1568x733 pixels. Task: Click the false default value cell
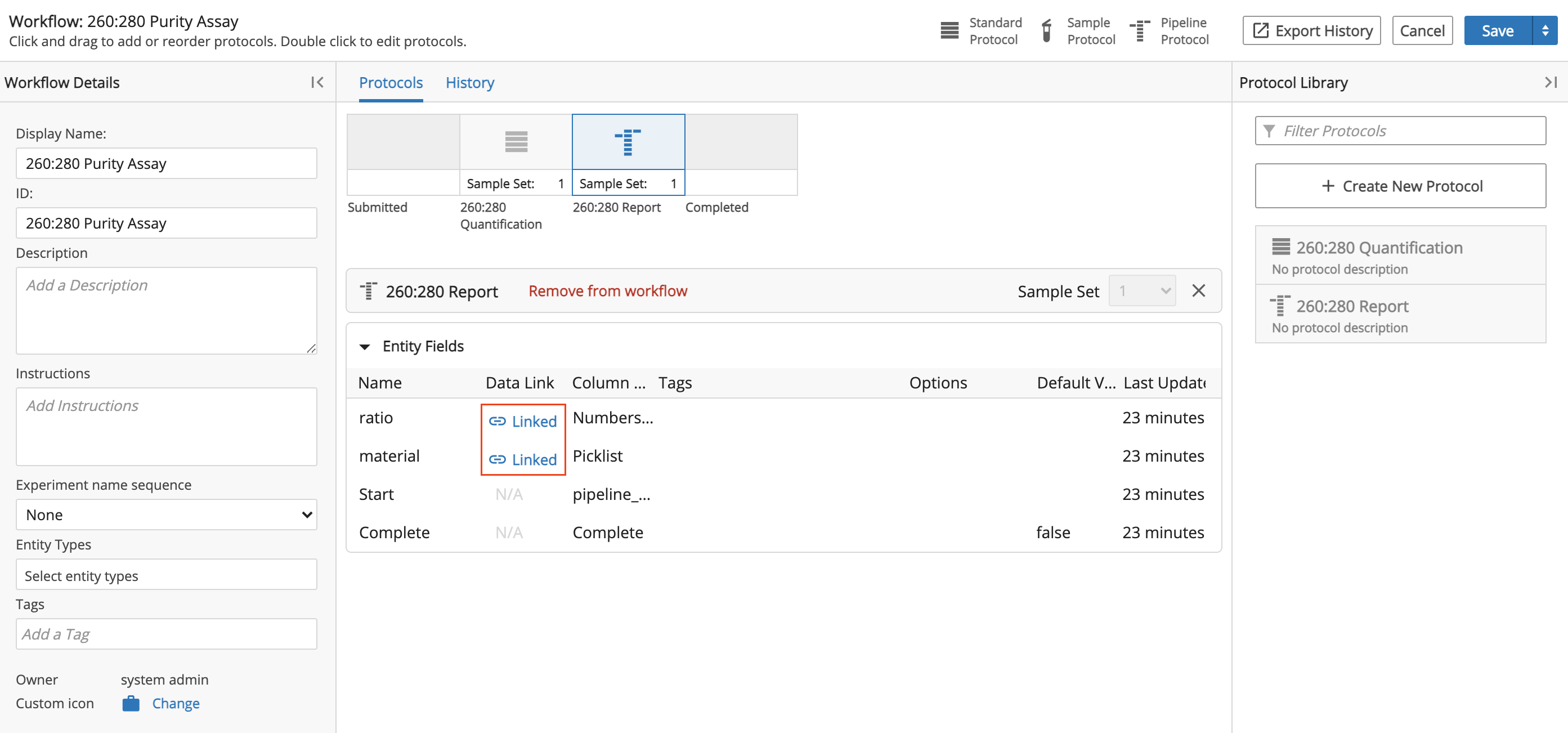click(1053, 533)
